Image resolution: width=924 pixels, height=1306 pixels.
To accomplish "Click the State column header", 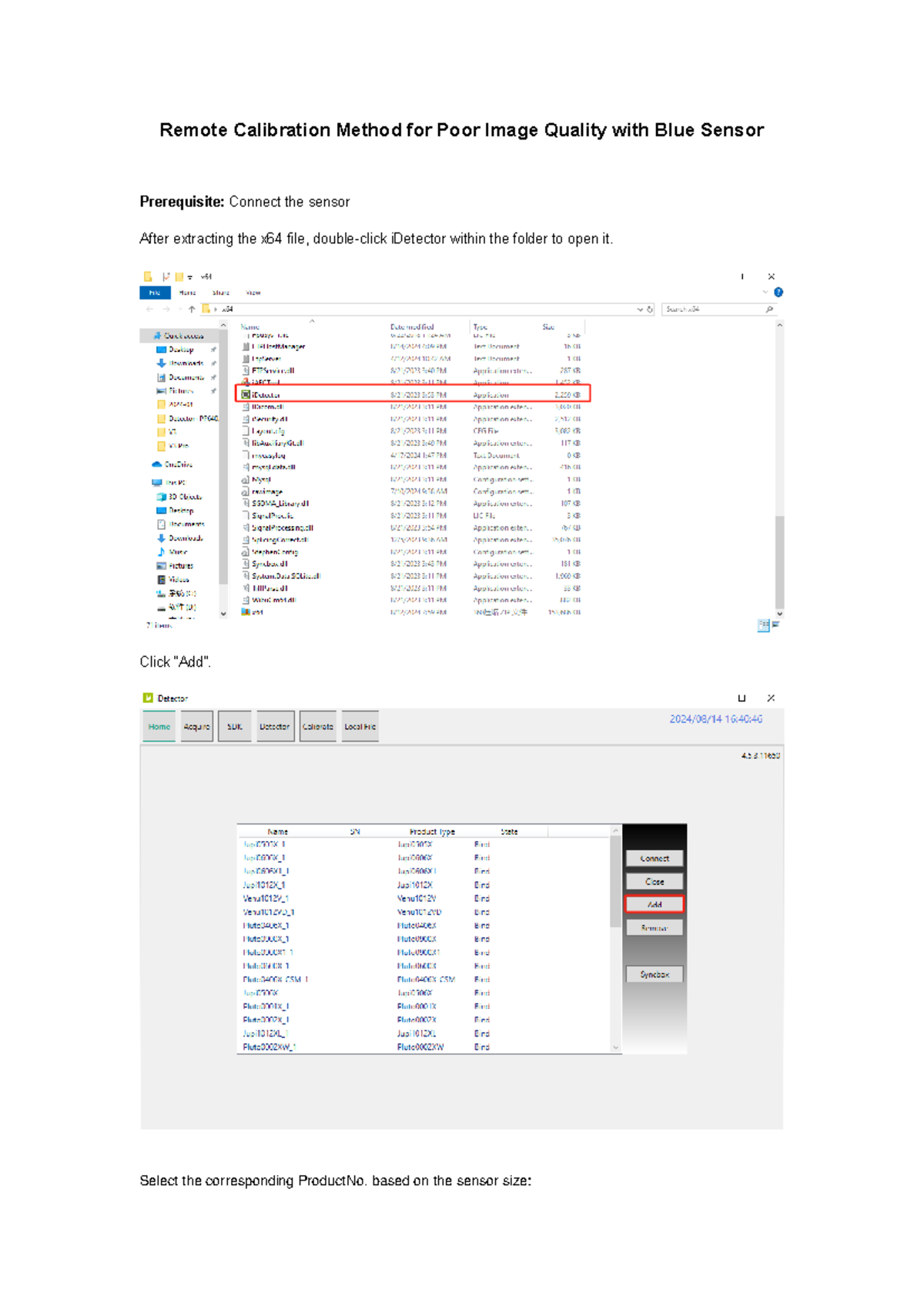I will pos(509,832).
